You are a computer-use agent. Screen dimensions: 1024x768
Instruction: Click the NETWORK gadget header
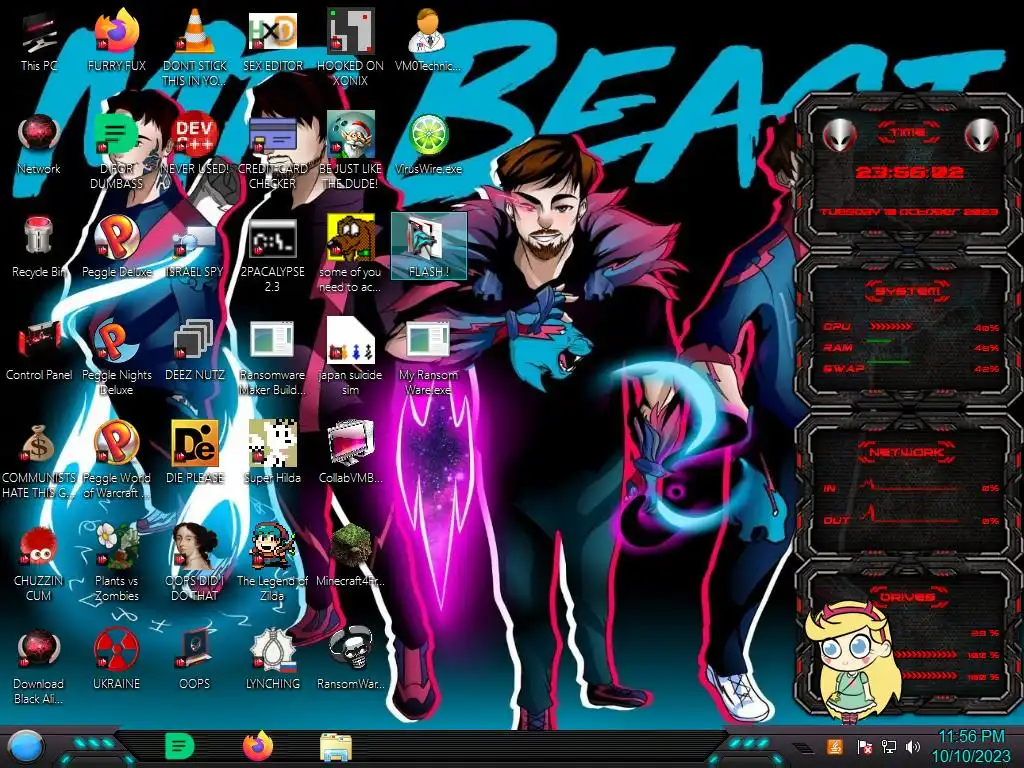pyautogui.click(x=908, y=452)
